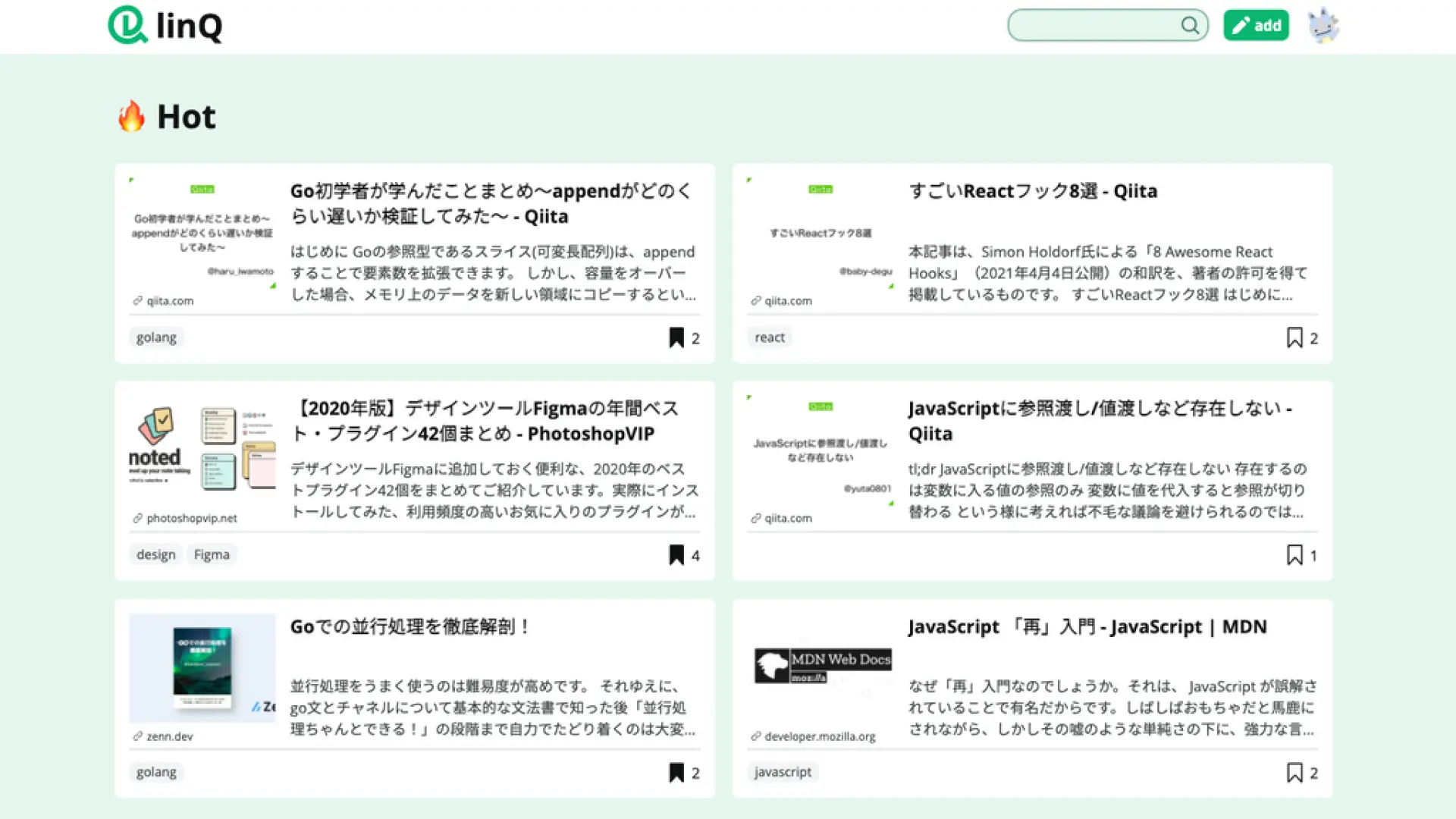Viewport: 1456px width, 819px height.
Task: Open title Go初学者が学んだことまとめ
Action: [x=491, y=203]
